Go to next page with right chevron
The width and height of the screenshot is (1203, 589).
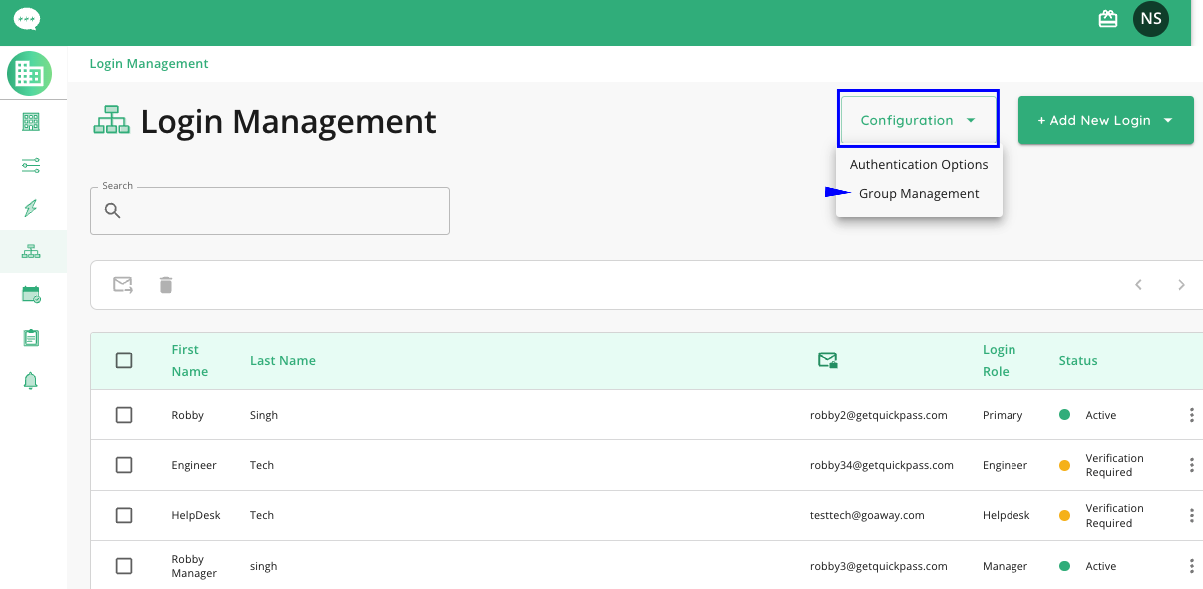click(1181, 285)
